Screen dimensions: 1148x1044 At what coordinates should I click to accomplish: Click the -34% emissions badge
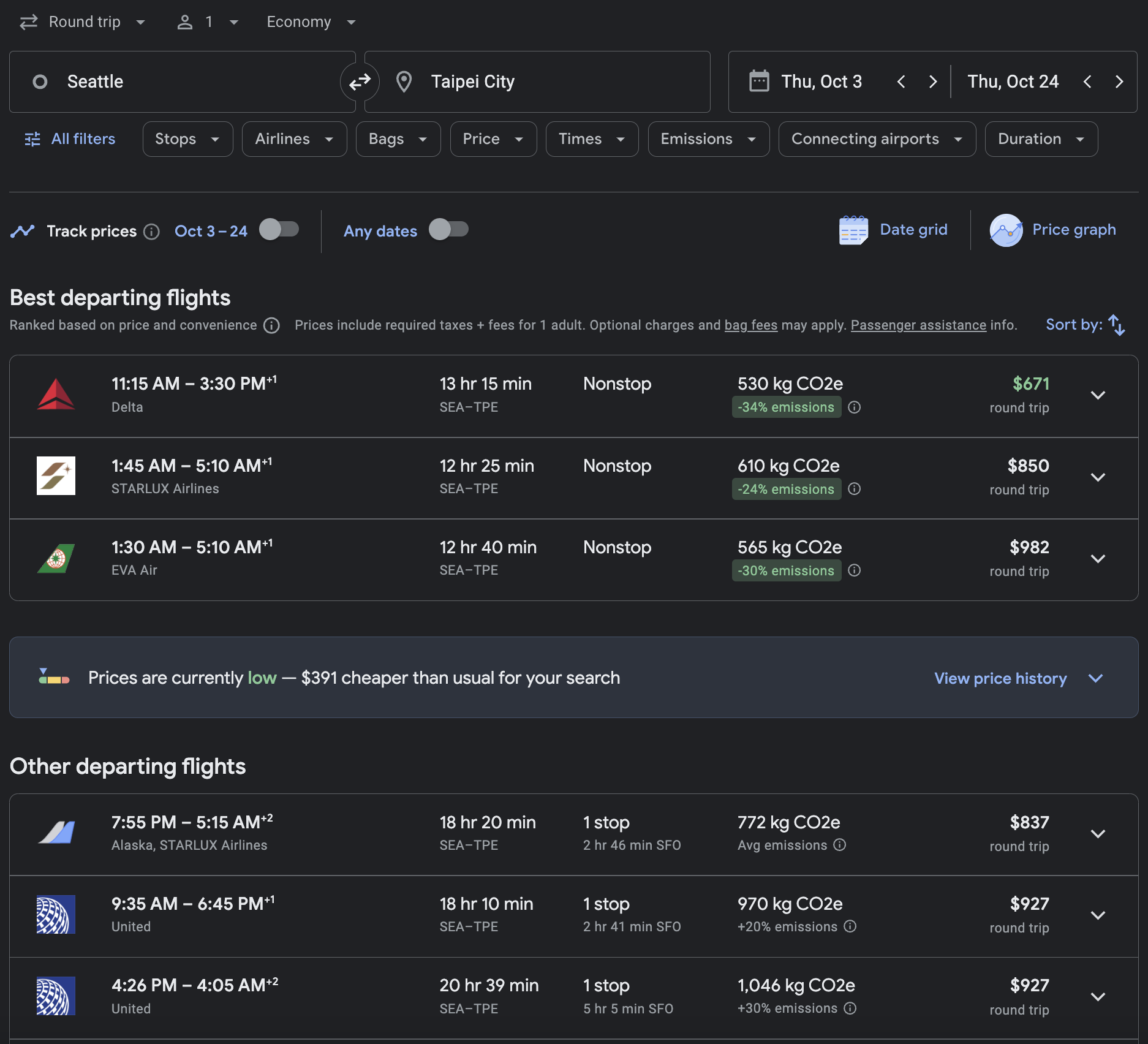coord(786,407)
